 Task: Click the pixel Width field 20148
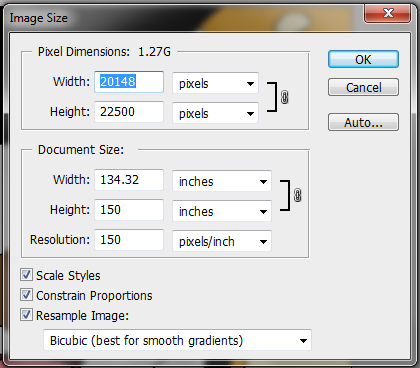(x=129, y=82)
